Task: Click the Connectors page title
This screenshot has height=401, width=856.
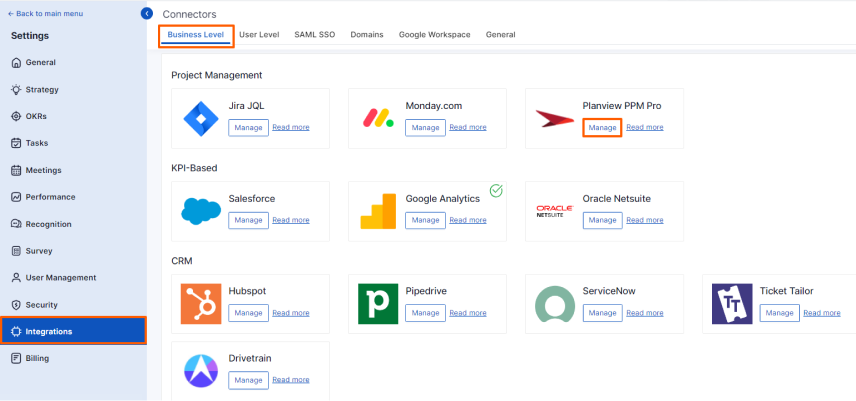Action: [189, 15]
